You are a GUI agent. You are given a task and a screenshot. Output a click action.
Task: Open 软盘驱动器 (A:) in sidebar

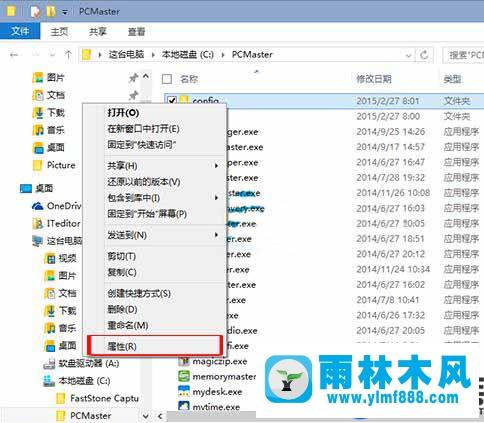point(81,363)
